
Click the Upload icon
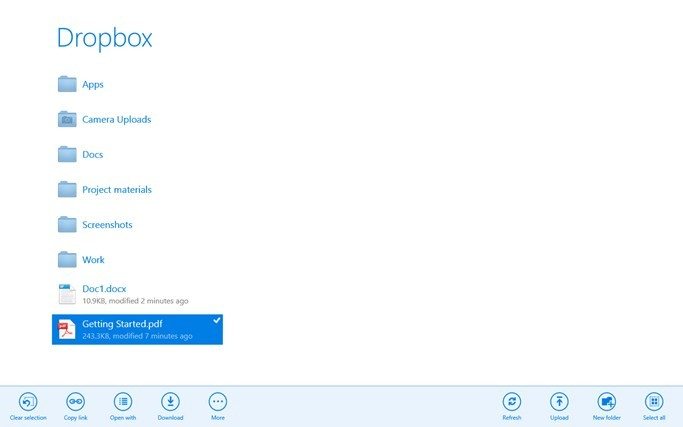[x=559, y=401]
